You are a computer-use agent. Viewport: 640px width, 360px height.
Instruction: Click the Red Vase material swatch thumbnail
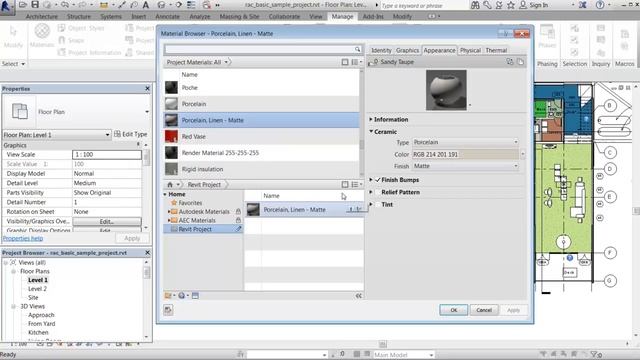click(x=171, y=136)
